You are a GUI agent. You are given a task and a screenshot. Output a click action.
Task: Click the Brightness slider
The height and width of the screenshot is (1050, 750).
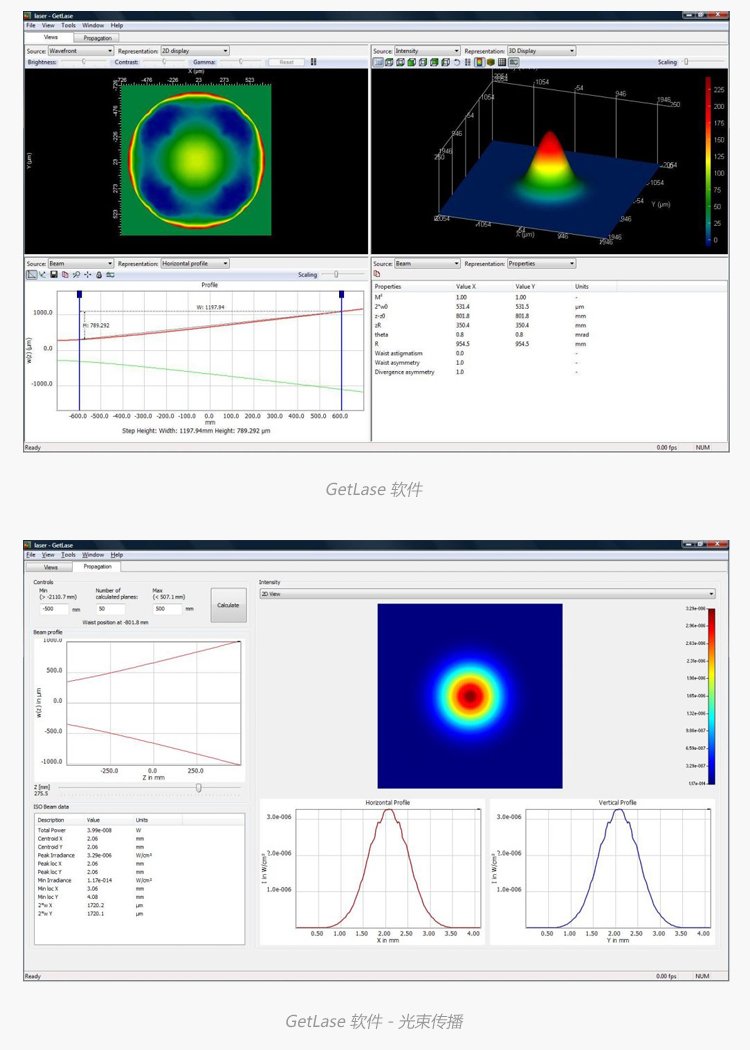pyautogui.click(x=84, y=62)
